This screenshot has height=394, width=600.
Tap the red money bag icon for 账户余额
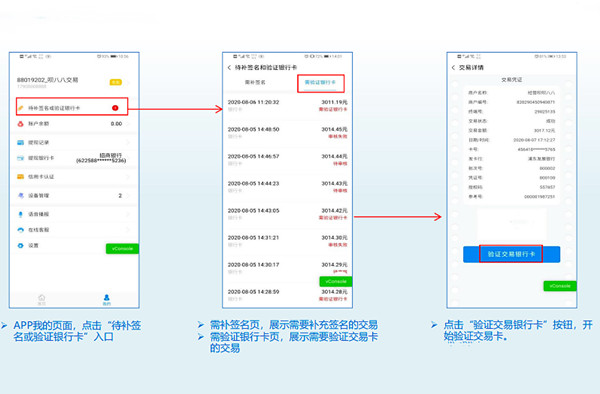tap(21, 124)
